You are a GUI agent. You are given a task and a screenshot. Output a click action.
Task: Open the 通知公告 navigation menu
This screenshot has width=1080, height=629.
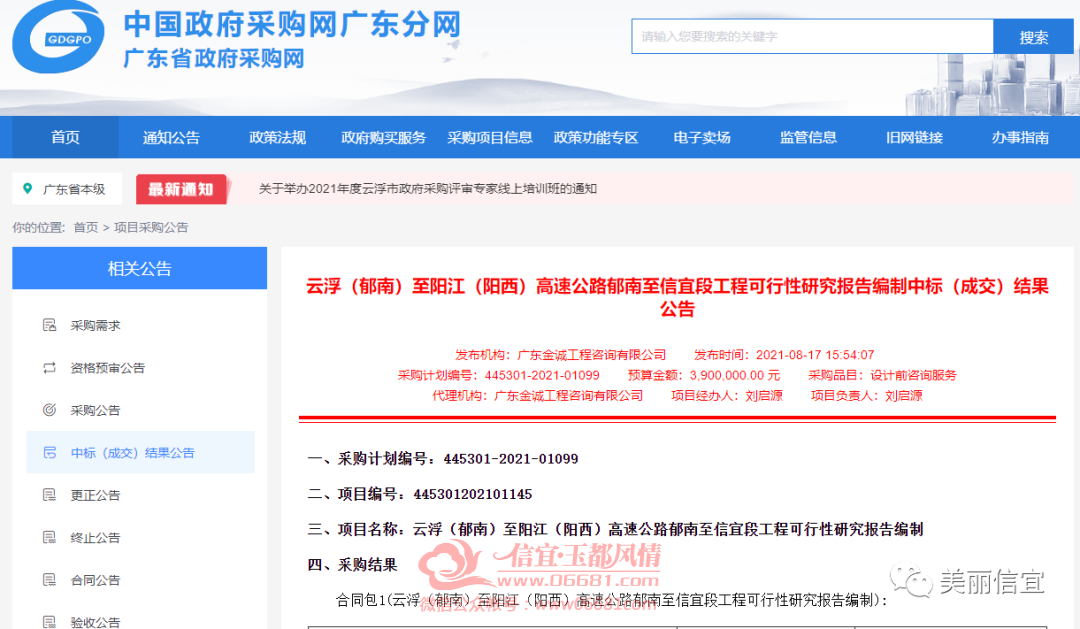pyautogui.click(x=172, y=137)
